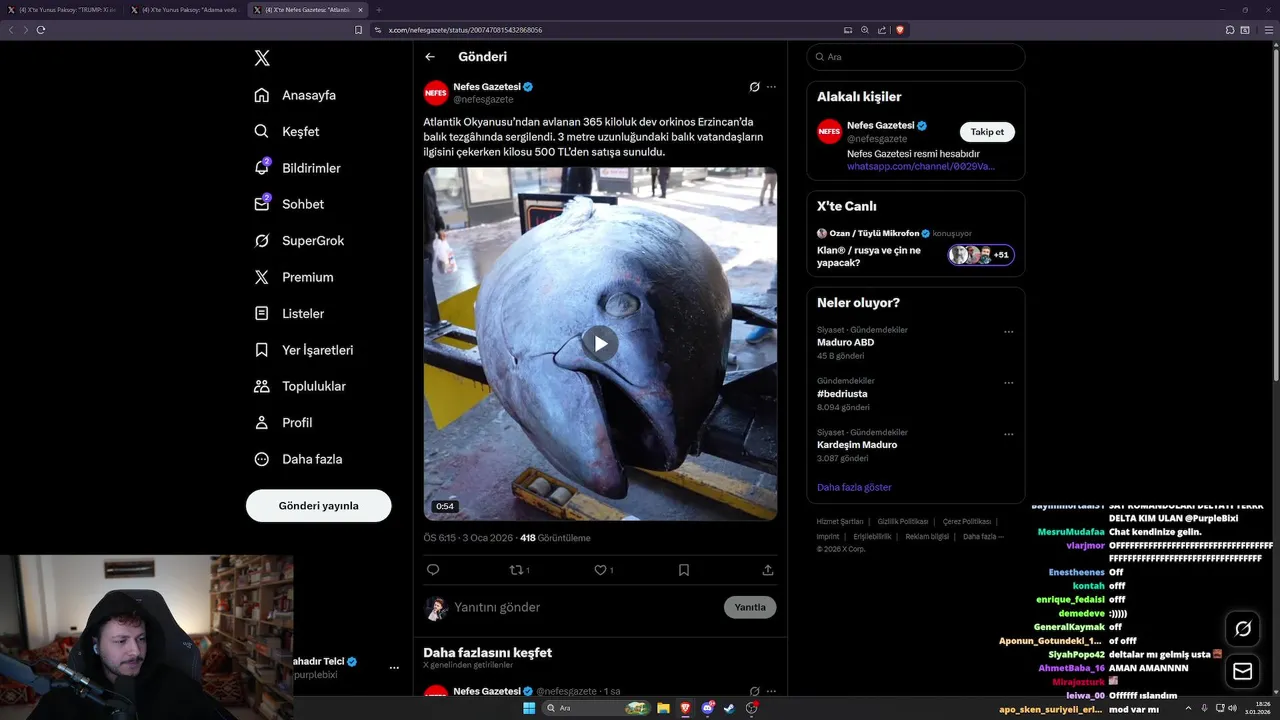Open Grok icon on the post header
This screenshot has width=1280, height=720.
click(x=754, y=87)
